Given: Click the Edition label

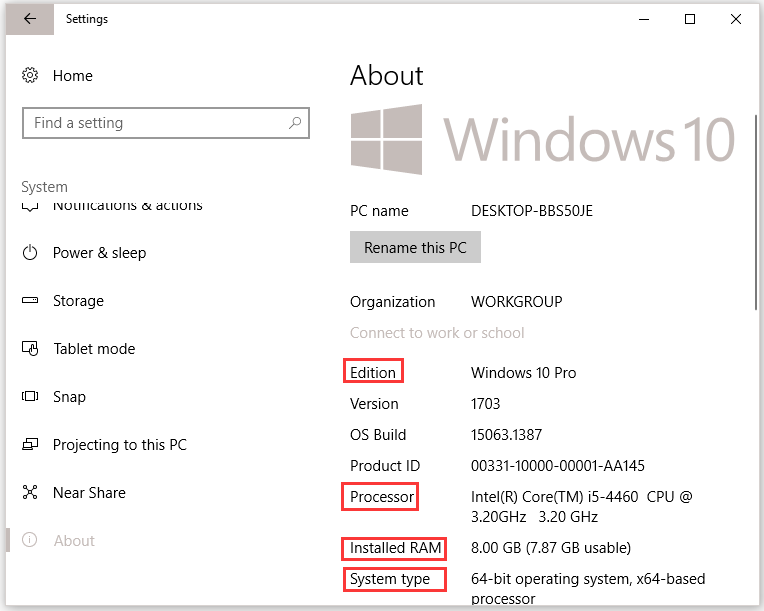Looking at the screenshot, I should coord(373,373).
